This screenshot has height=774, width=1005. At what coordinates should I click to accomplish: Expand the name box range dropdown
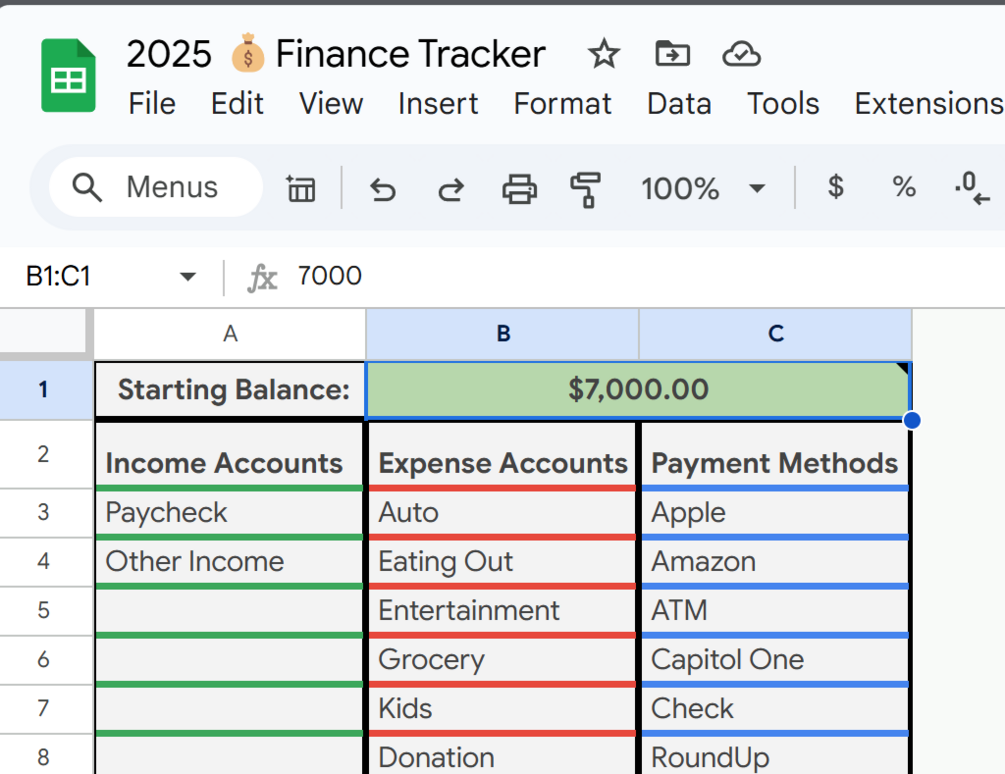pos(187,277)
